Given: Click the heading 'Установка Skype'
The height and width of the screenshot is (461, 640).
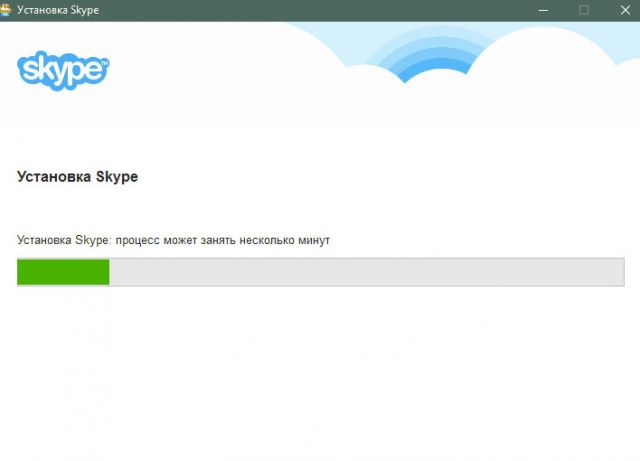Looking at the screenshot, I should click(x=78, y=177).
